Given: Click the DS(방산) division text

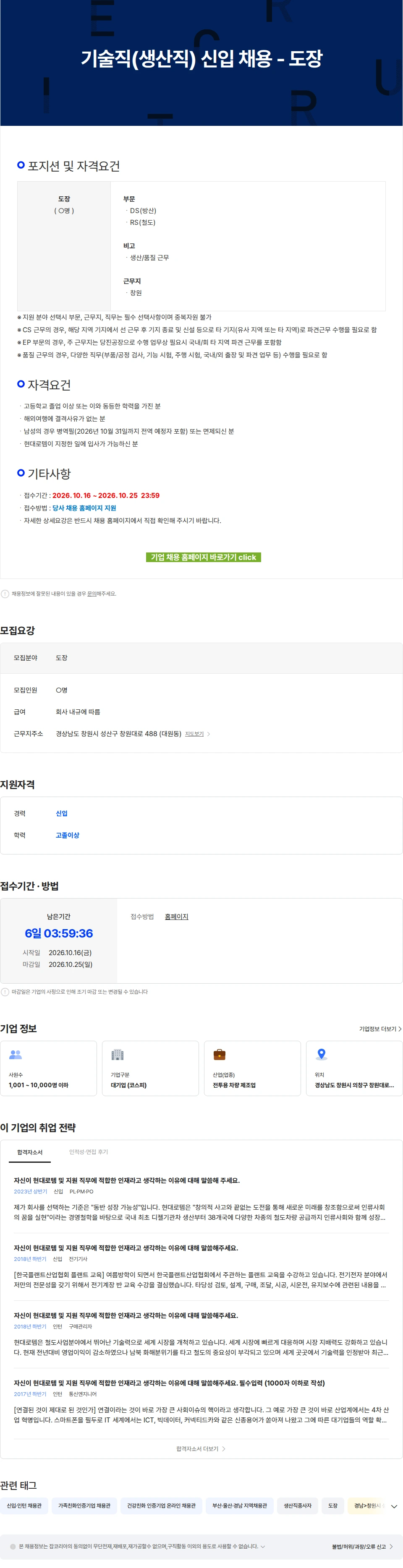Looking at the screenshot, I should [143, 211].
